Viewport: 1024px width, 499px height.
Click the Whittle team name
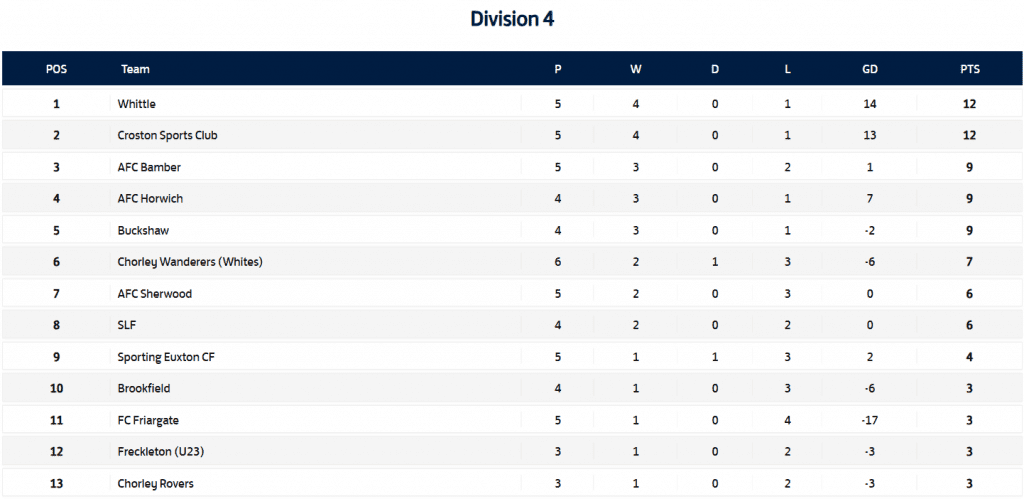pyautogui.click(x=137, y=104)
